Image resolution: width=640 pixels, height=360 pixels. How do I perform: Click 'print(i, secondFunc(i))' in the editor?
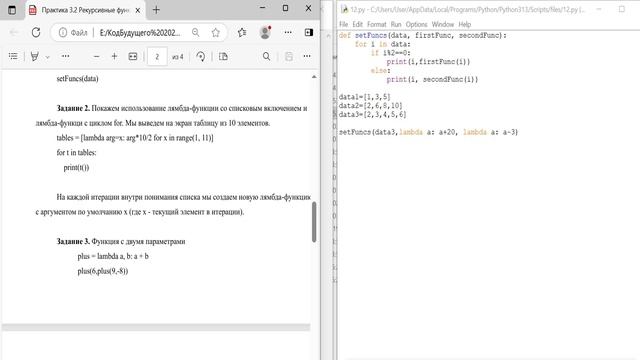tap(432, 80)
